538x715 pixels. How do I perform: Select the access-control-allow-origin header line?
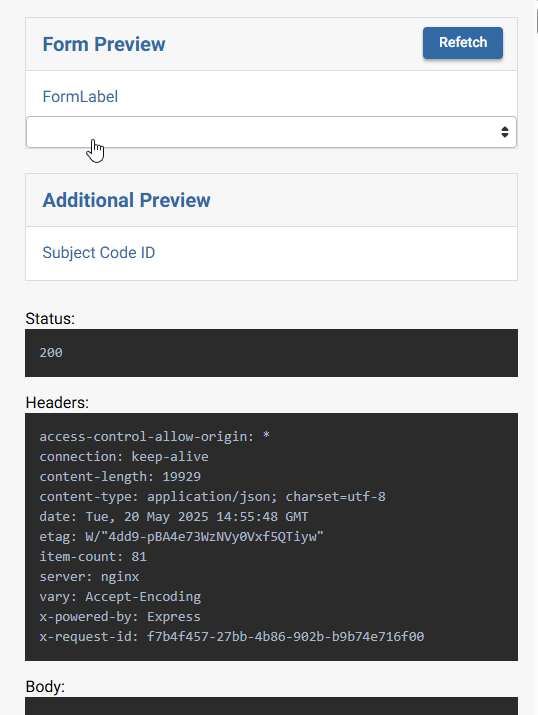click(x=155, y=436)
